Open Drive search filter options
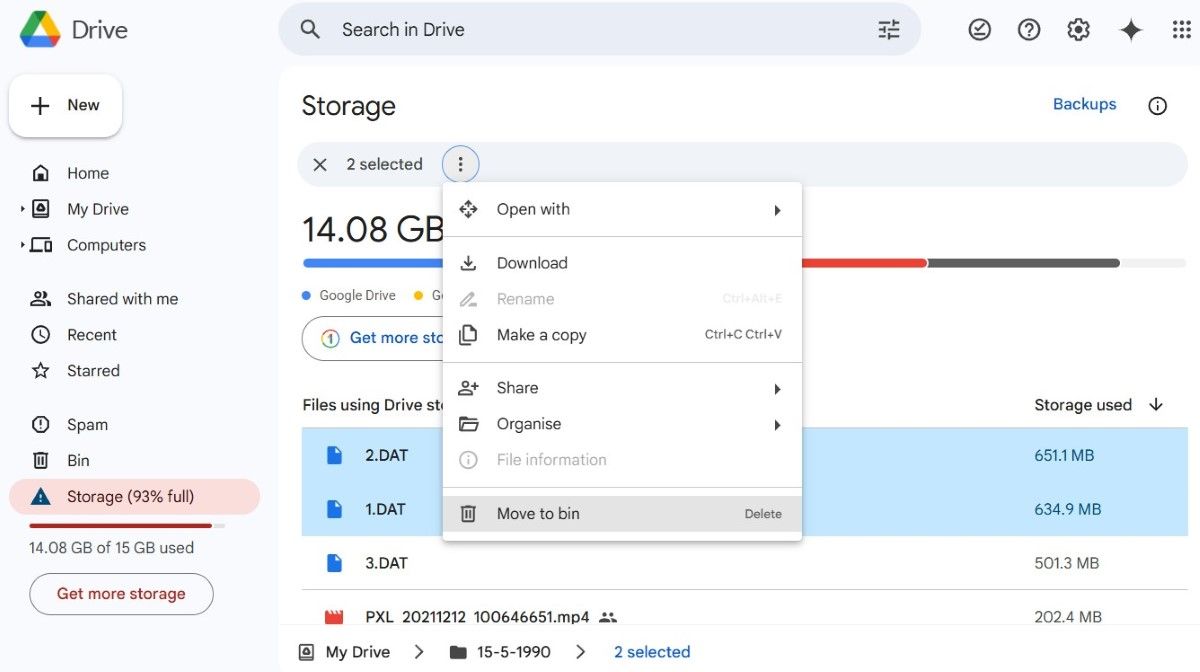Viewport: 1200px width, 672px height. click(888, 29)
